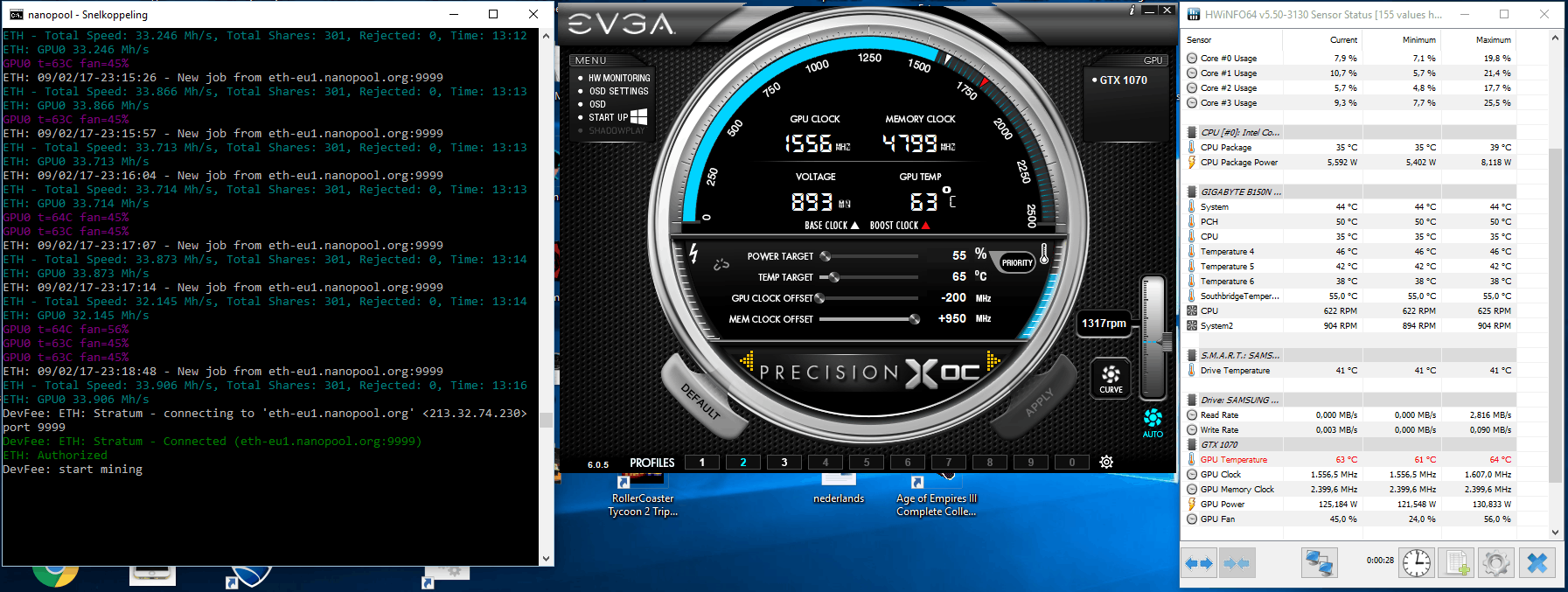
Task: Toggle OSD in EVGA menu
Action: (x=597, y=104)
